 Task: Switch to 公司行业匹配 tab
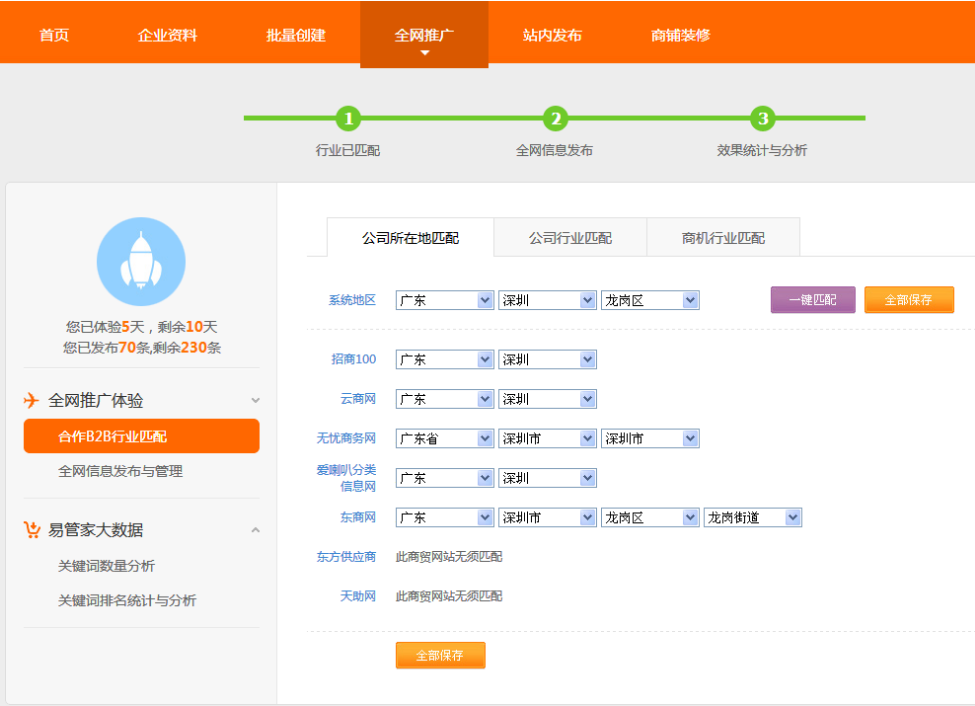[570, 238]
